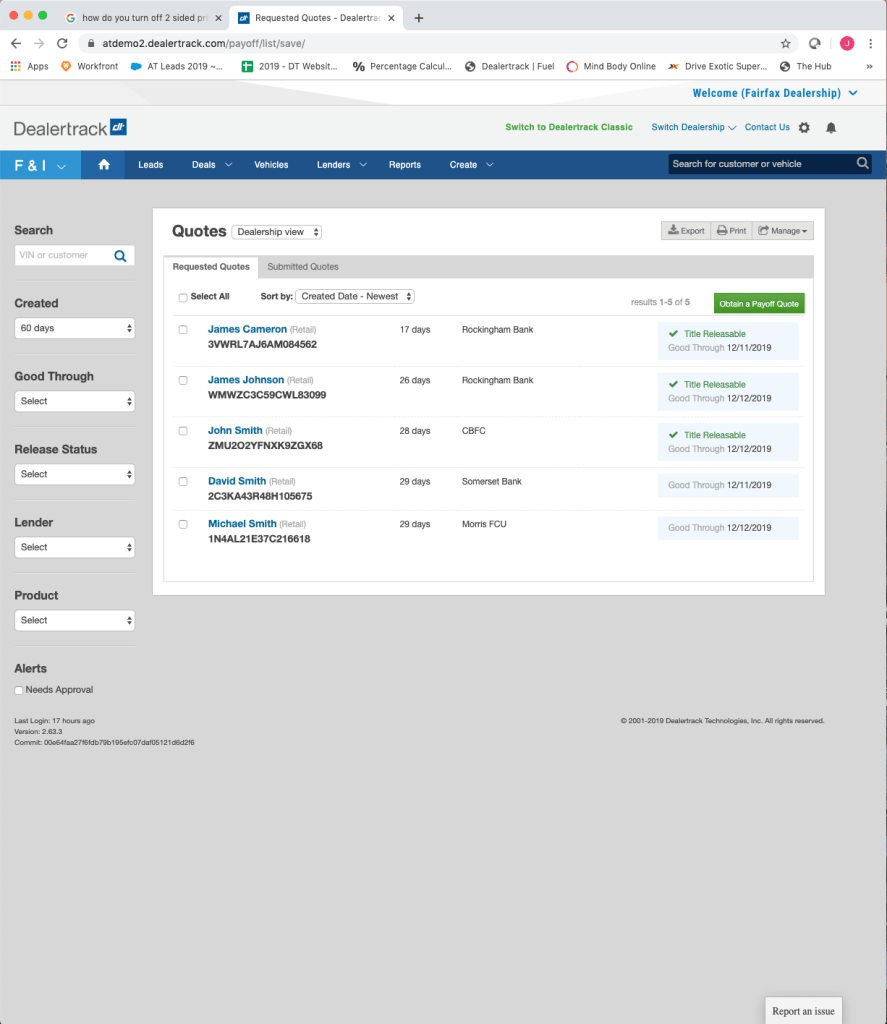Open Percentage Calculator bookmark
The image size is (887, 1024).
(402, 67)
